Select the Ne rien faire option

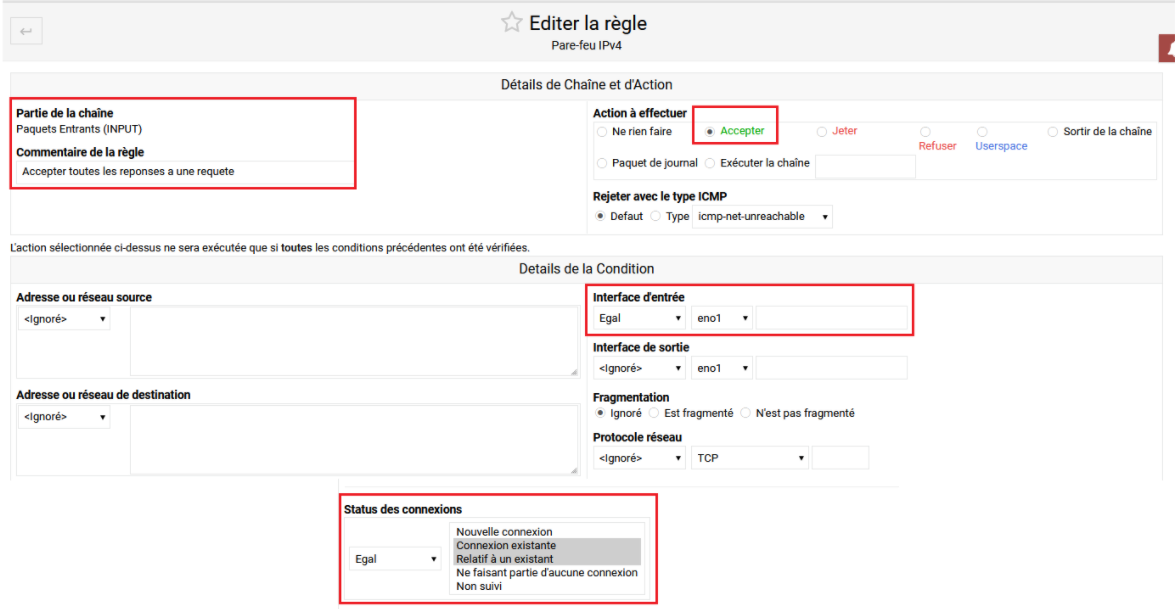pyautogui.click(x=601, y=131)
